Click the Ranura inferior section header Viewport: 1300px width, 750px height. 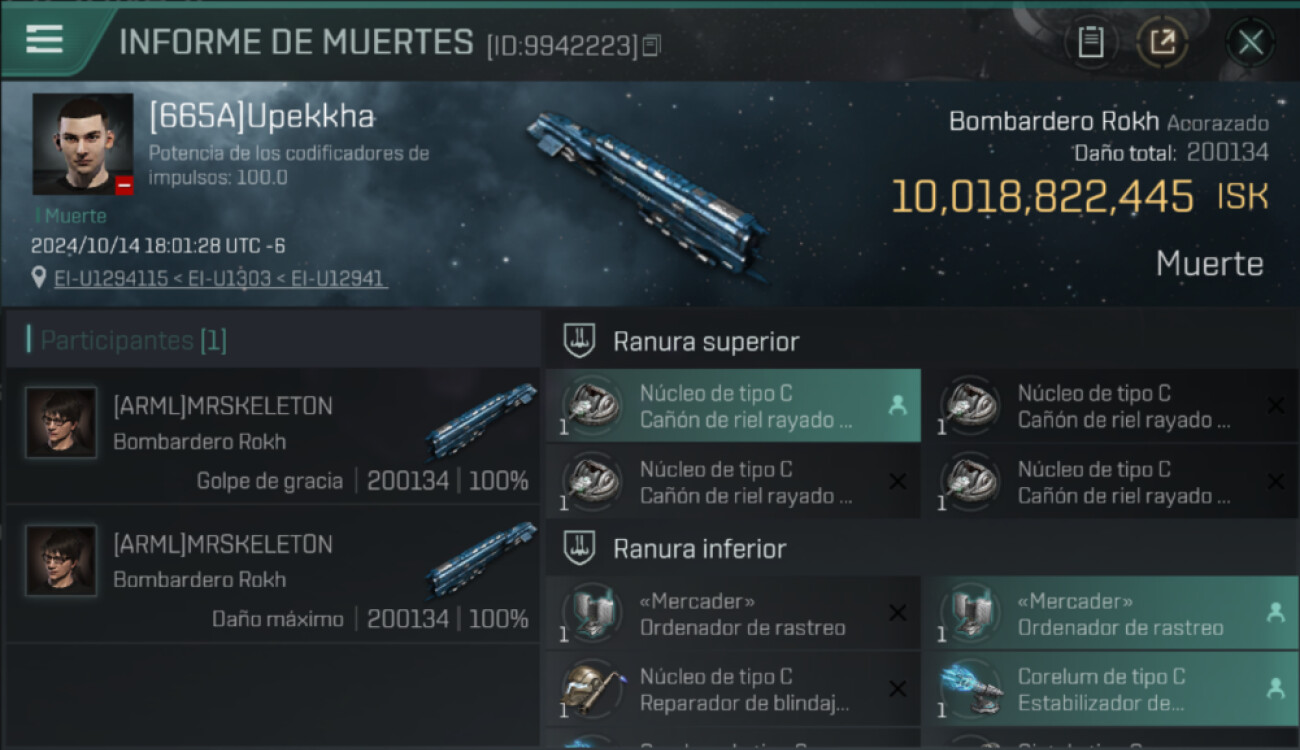click(x=699, y=548)
